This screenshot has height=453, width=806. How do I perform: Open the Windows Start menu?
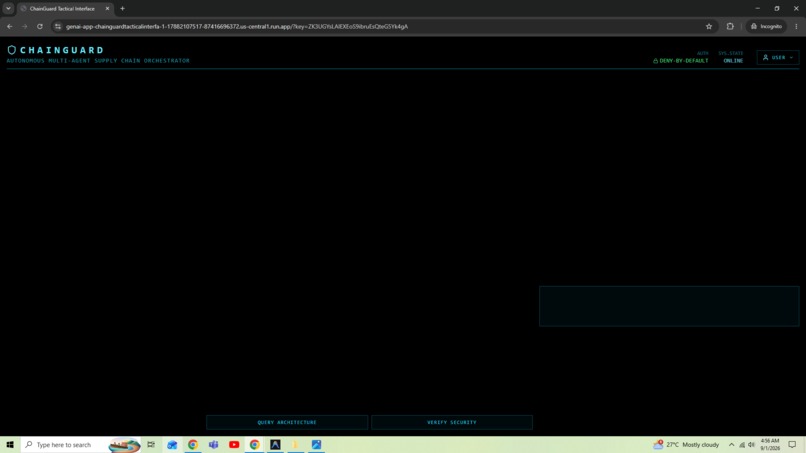[10, 445]
